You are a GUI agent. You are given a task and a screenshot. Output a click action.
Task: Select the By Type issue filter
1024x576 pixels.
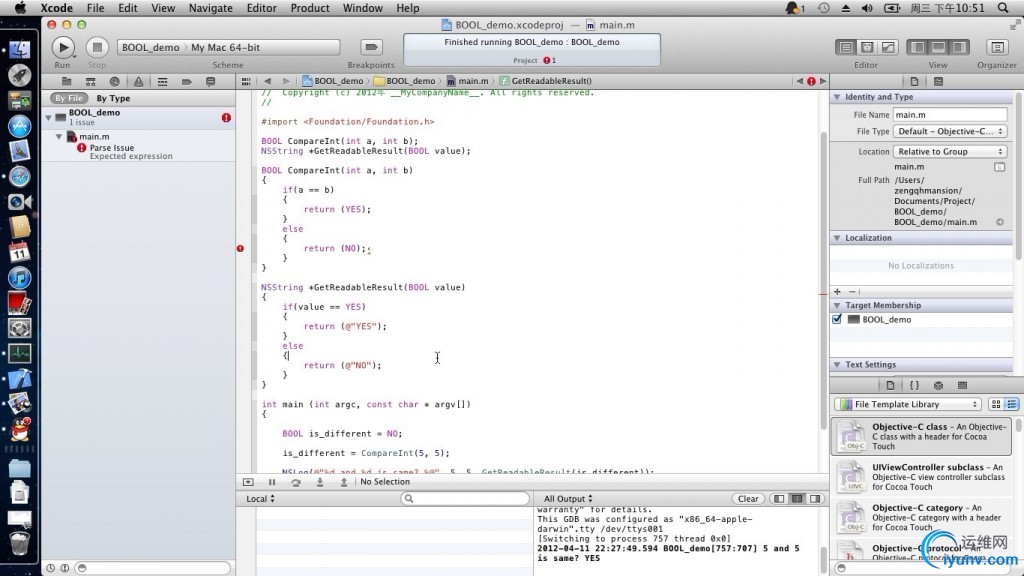pyautogui.click(x=113, y=98)
